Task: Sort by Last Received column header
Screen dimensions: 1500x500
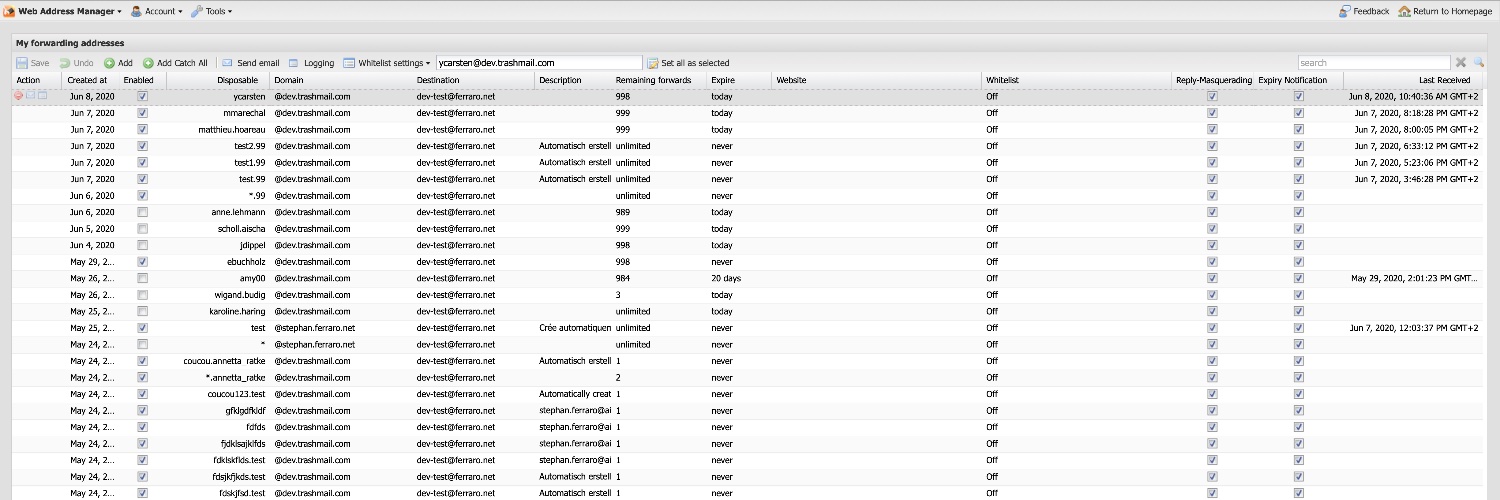Action: click(1413, 80)
